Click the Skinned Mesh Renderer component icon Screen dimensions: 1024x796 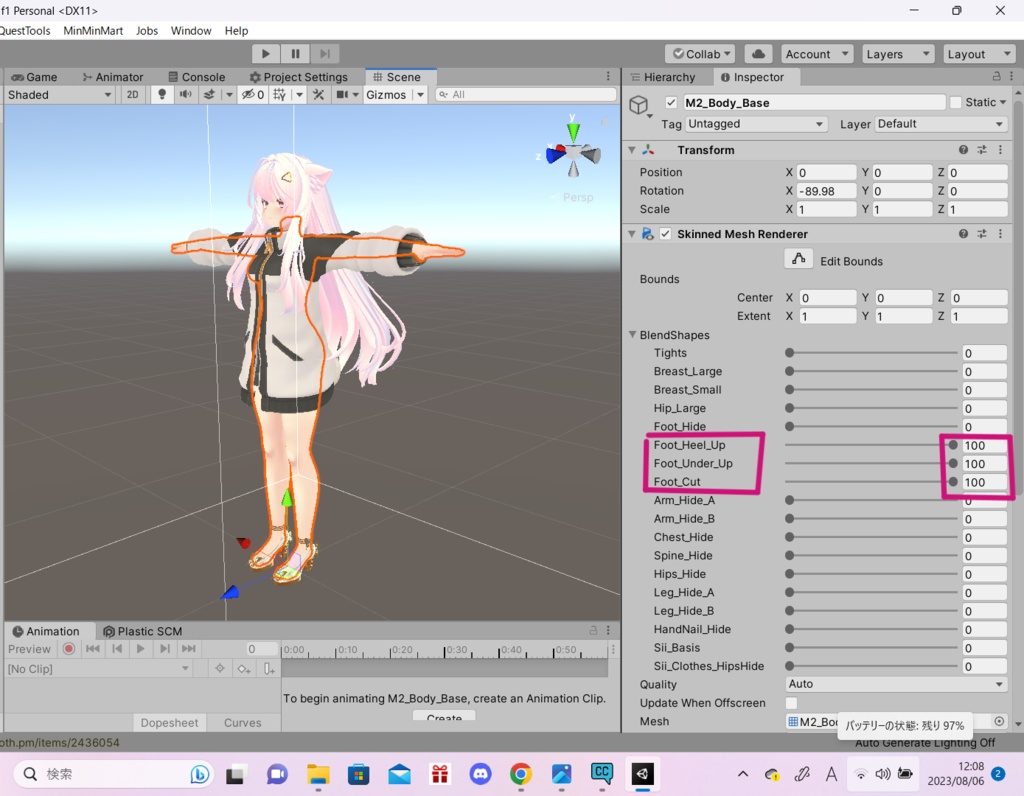click(x=649, y=233)
